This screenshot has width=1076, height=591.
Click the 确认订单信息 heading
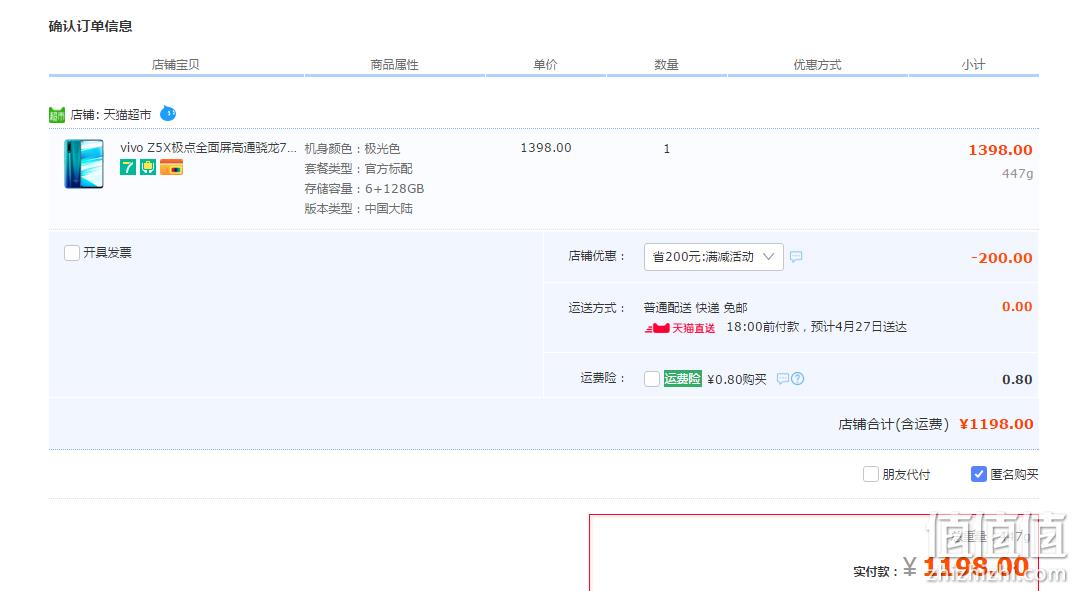click(x=91, y=26)
